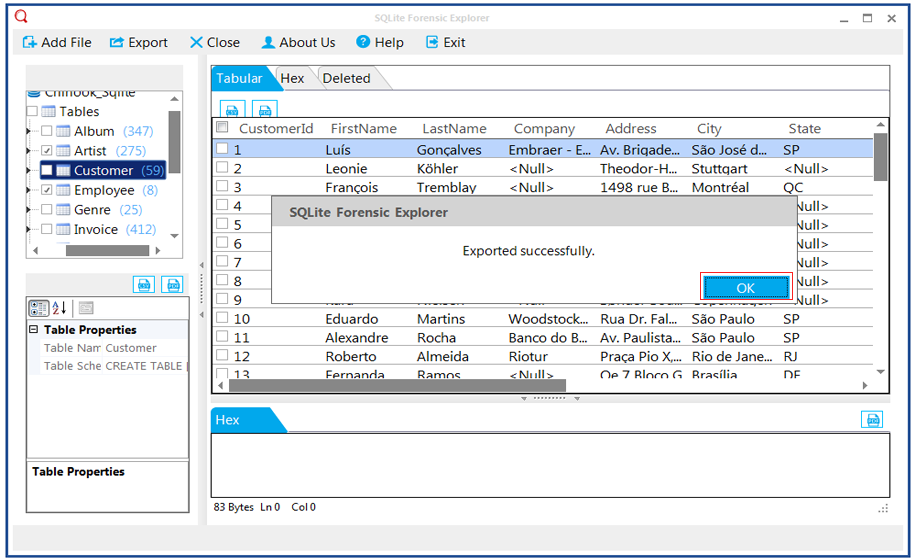The width and height of the screenshot is (916, 560).
Task: Check the Album table checkbox
Action: (x=47, y=131)
